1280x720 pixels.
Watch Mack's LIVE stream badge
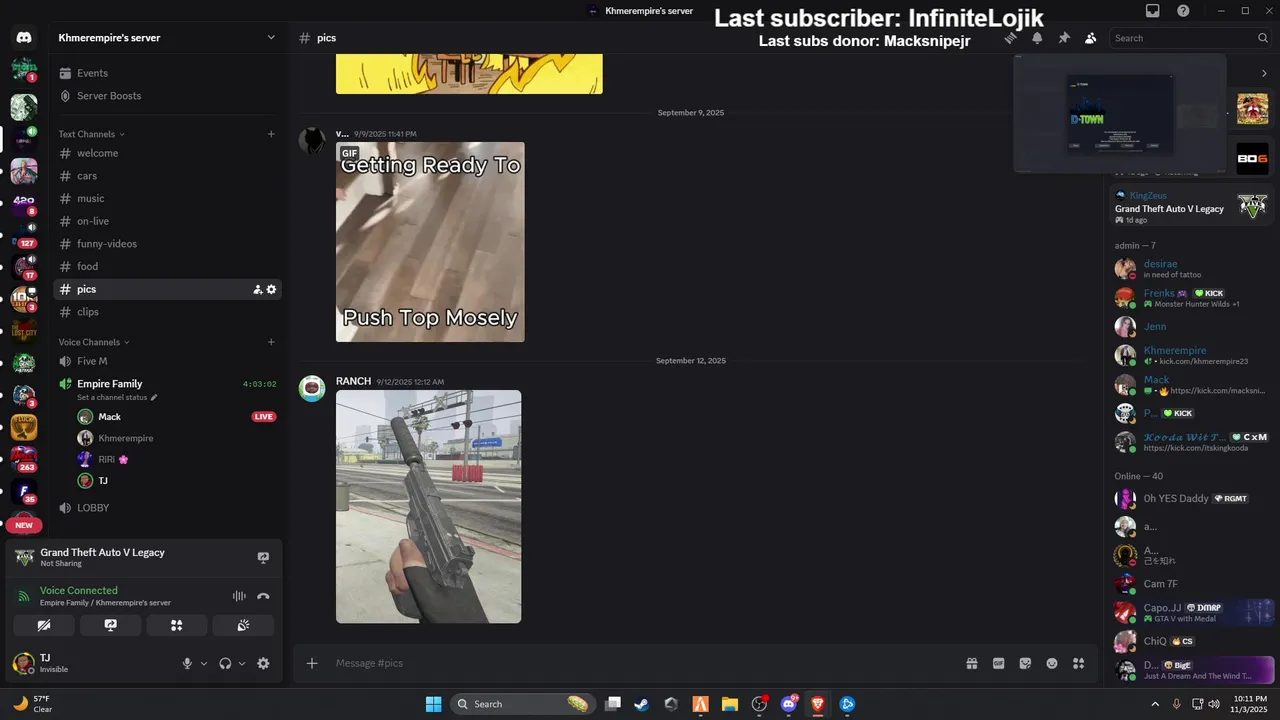coord(264,417)
